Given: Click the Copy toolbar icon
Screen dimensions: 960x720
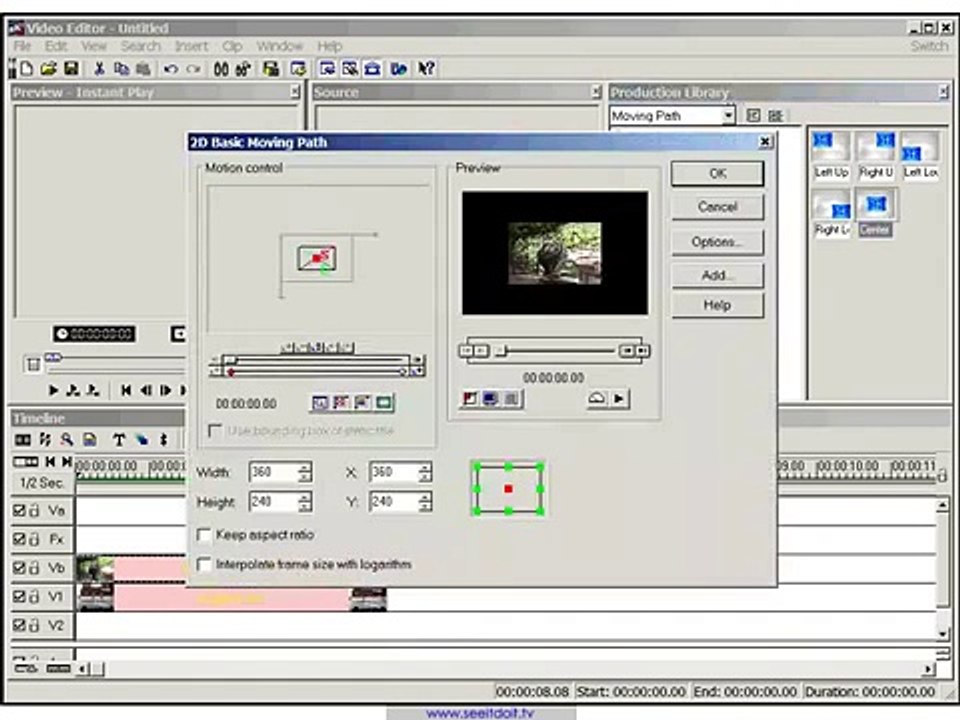Looking at the screenshot, I should pos(121,69).
